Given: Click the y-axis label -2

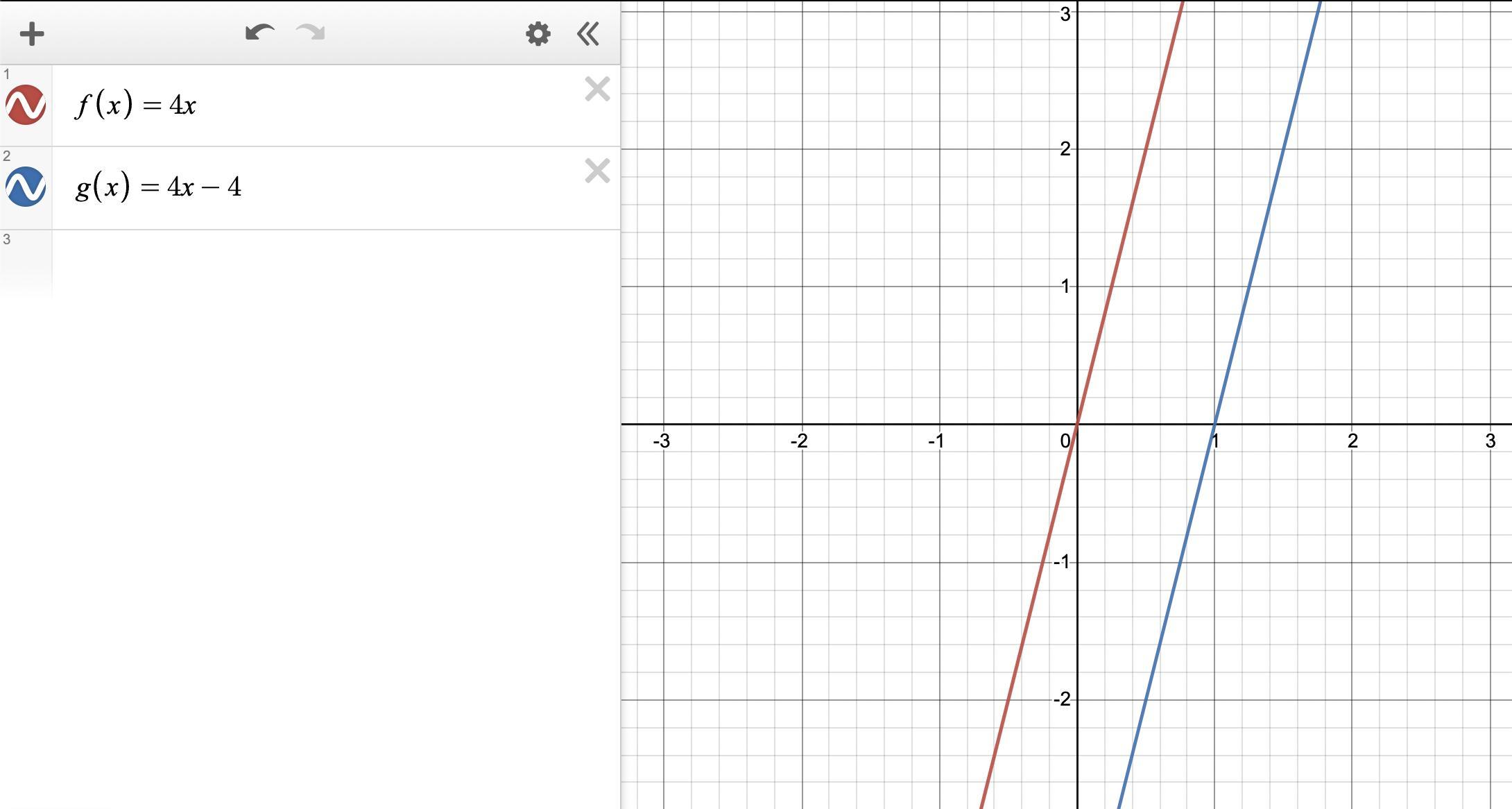Looking at the screenshot, I should click(1062, 699).
